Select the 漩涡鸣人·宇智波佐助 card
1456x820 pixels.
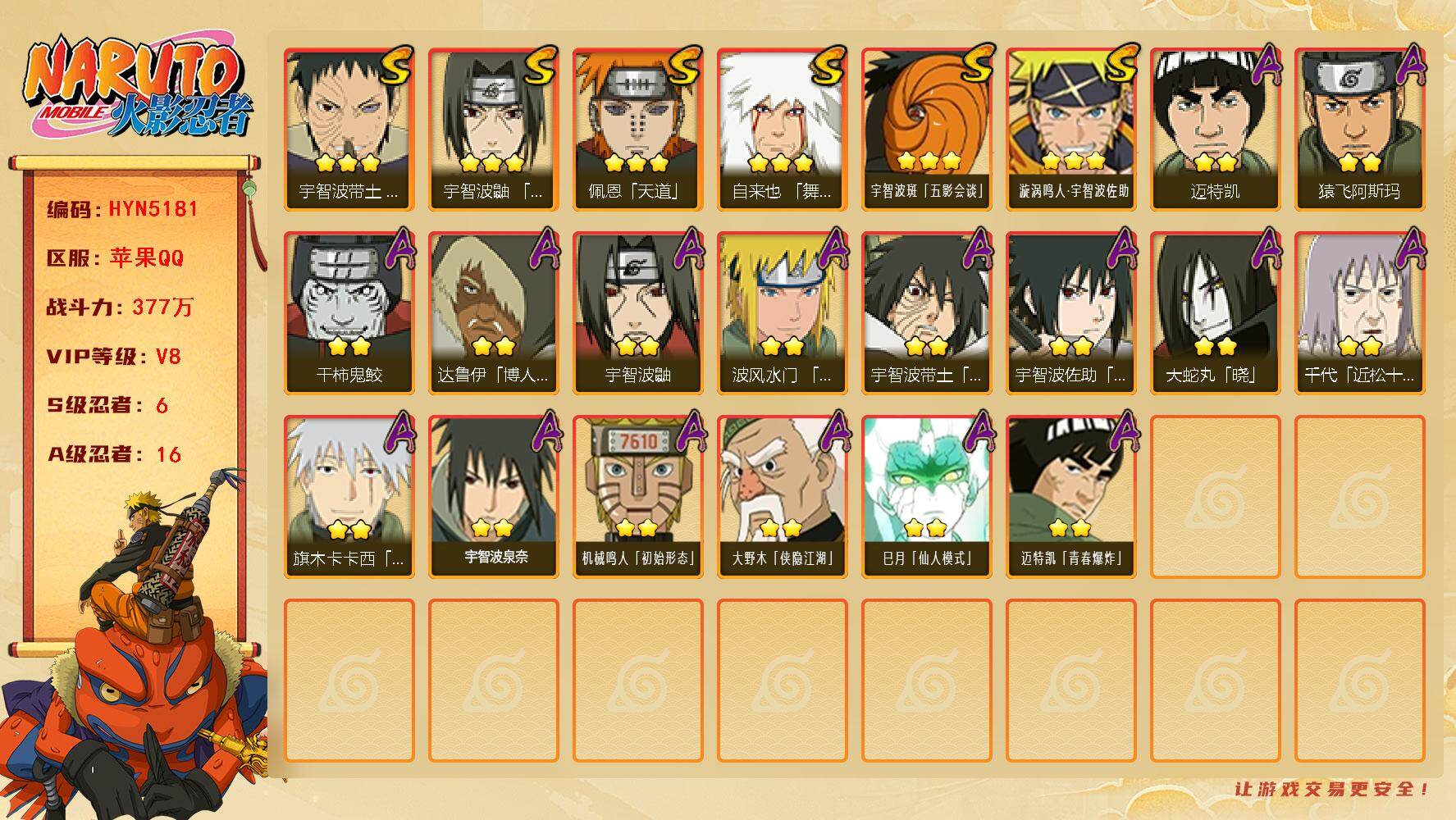pos(1070,130)
